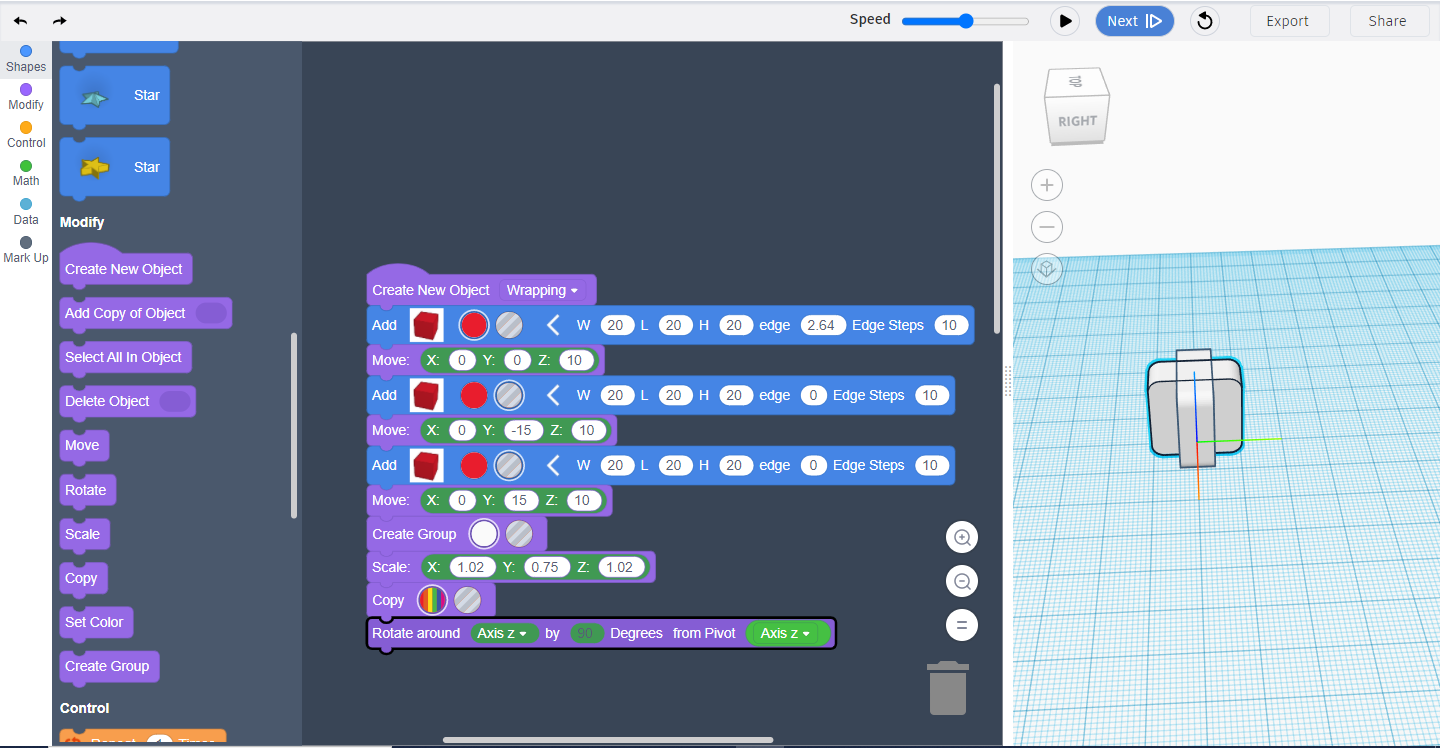
Task: Open the pivot Axis z dropdown
Action: [788, 633]
